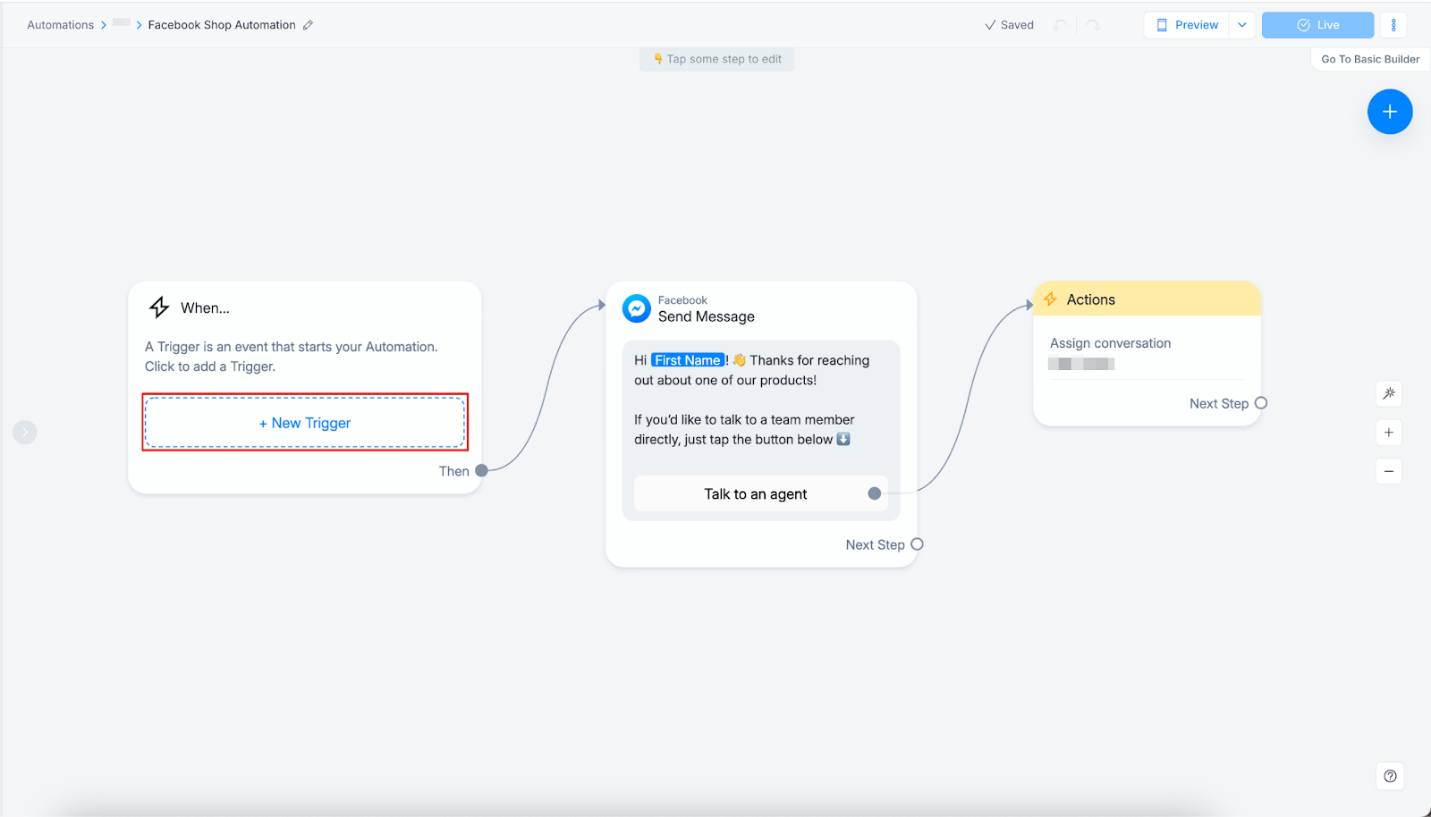The width and height of the screenshot is (1431, 817).
Task: Open the Preview dropdown chevron
Action: tap(1242, 24)
